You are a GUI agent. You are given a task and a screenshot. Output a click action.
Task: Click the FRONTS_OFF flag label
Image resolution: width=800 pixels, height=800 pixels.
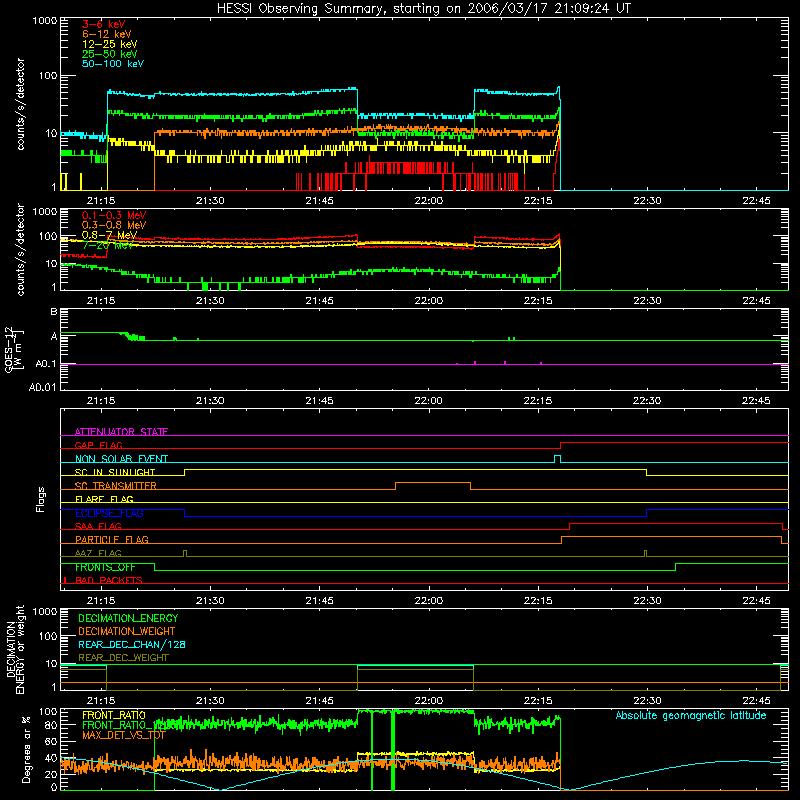105,567
